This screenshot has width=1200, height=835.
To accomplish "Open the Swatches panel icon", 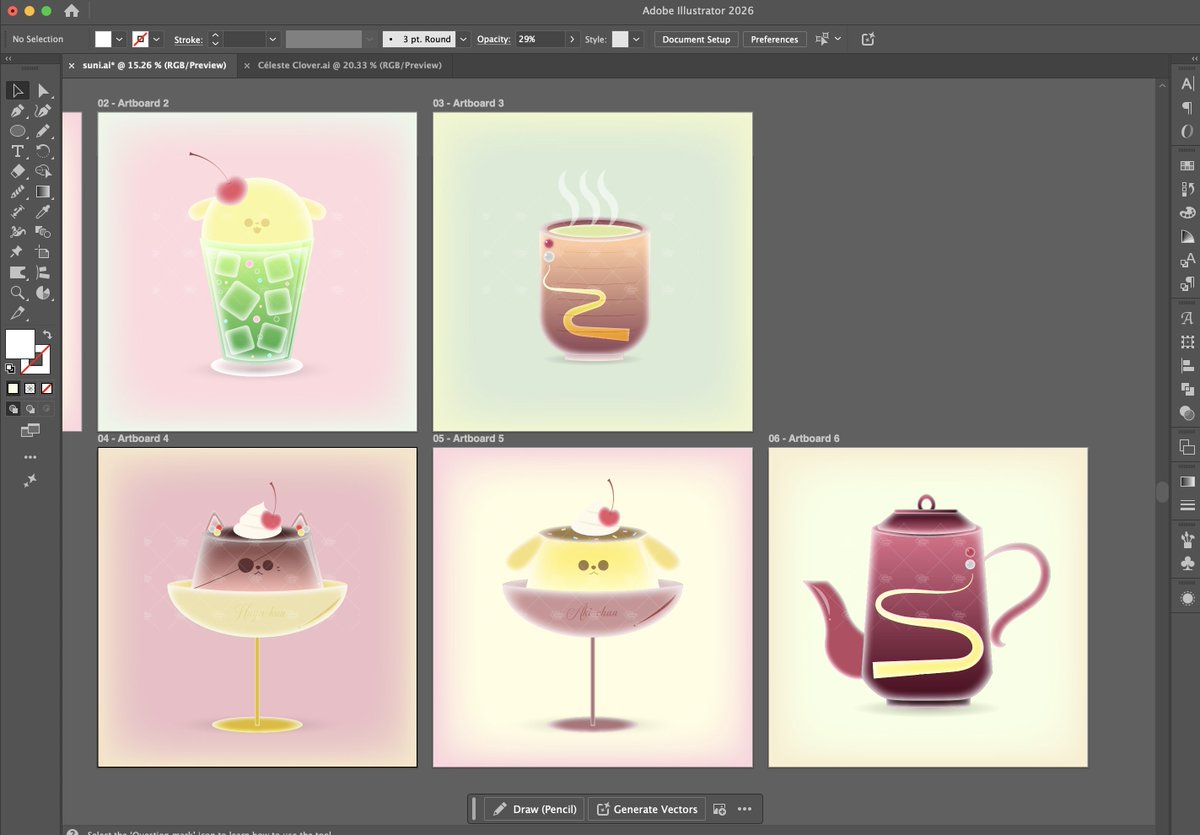I will click(x=1187, y=165).
